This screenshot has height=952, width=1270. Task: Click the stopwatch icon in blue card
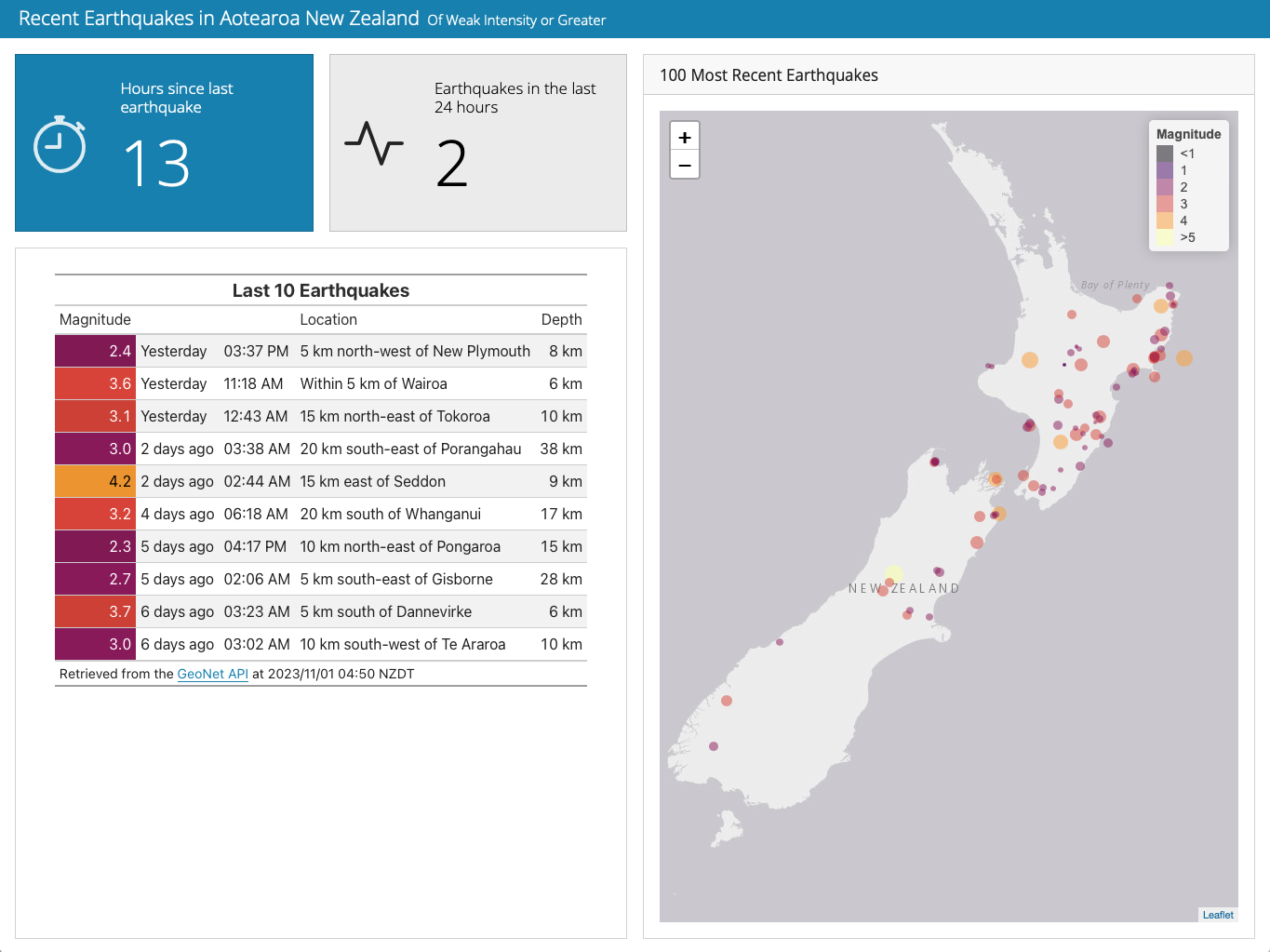click(x=60, y=144)
